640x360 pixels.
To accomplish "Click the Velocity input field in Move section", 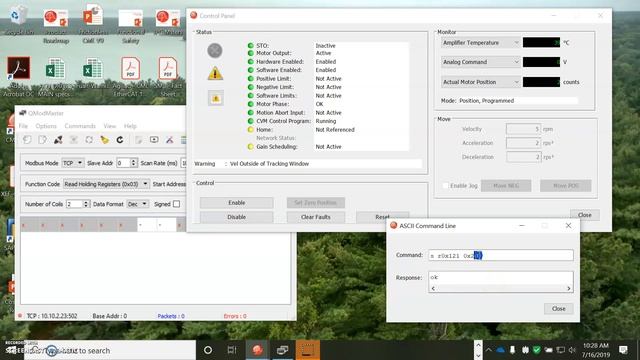I will [523, 129].
